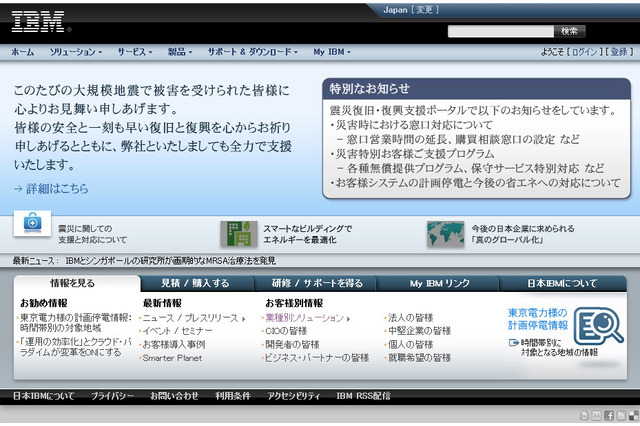
Task: Click footer お問い合わせ link
Action: click(174, 396)
